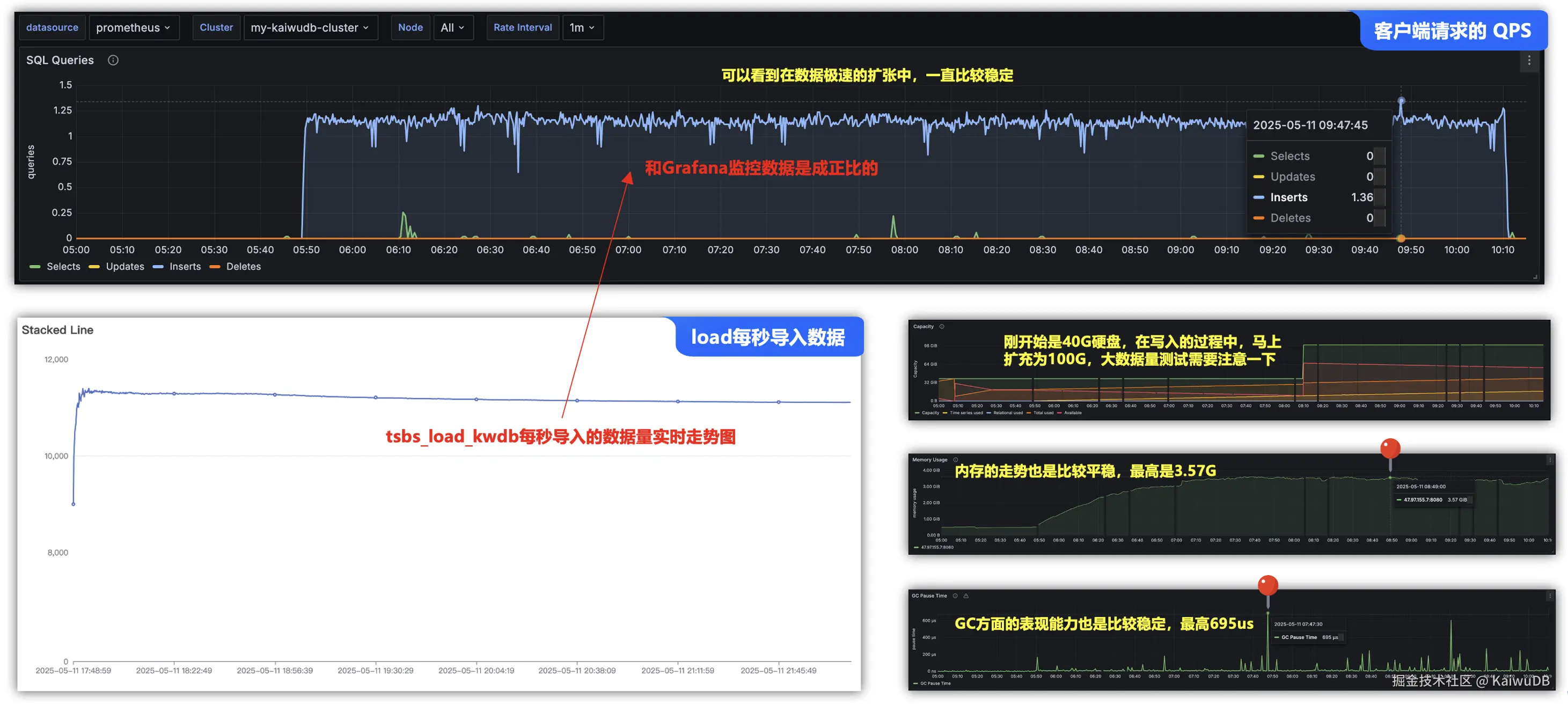Click the Capacity panel info icon
Viewport: 1568px width, 706px height.
[x=942, y=327]
